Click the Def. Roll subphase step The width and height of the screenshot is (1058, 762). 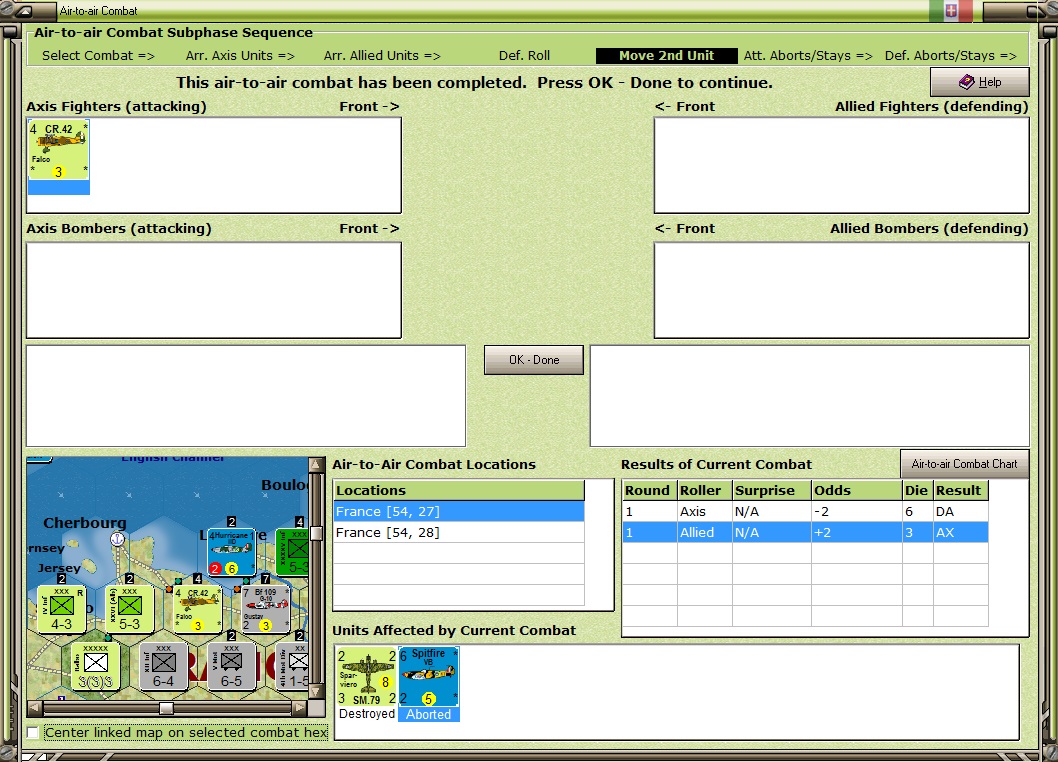click(524, 55)
